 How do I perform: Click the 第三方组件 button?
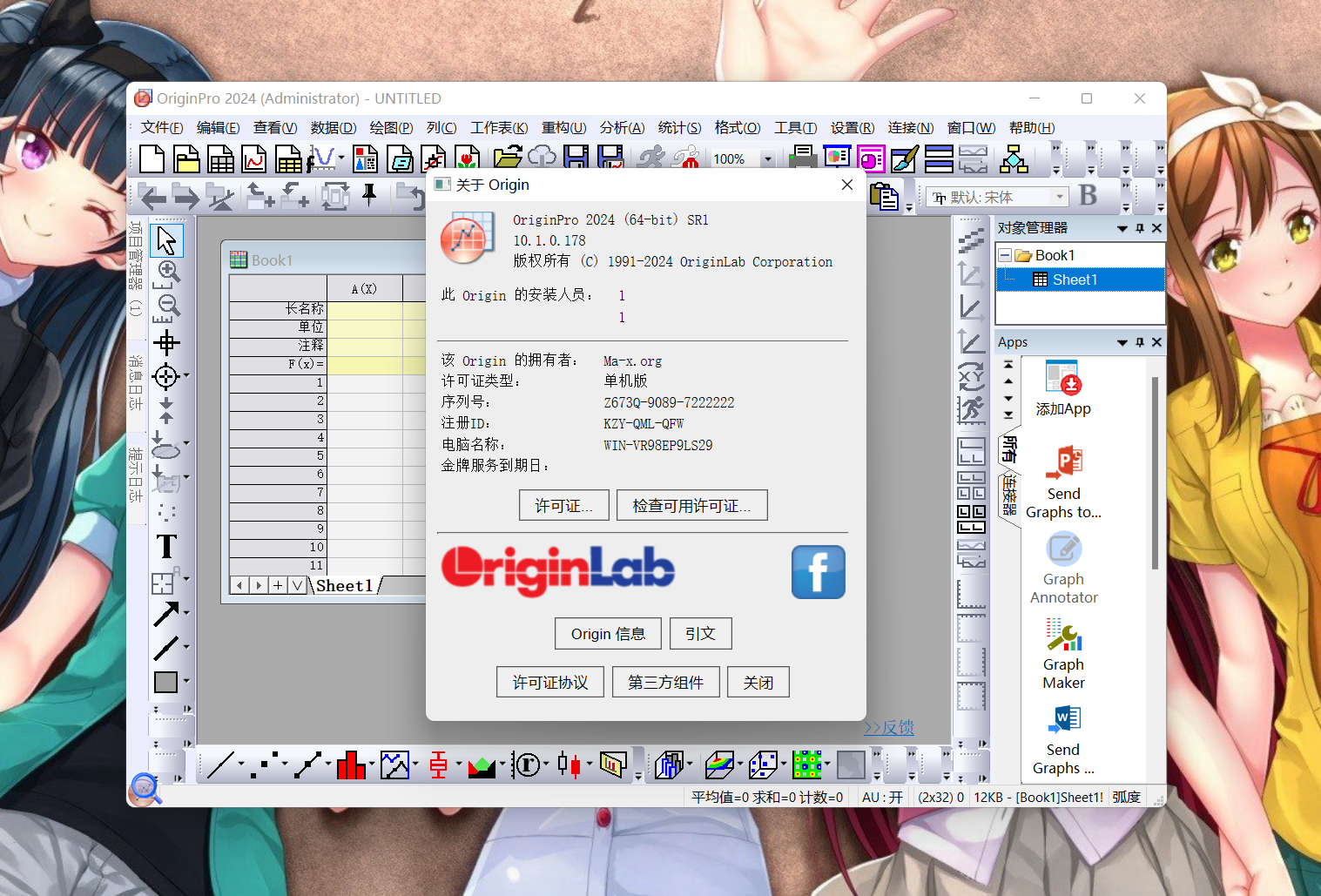[665, 682]
